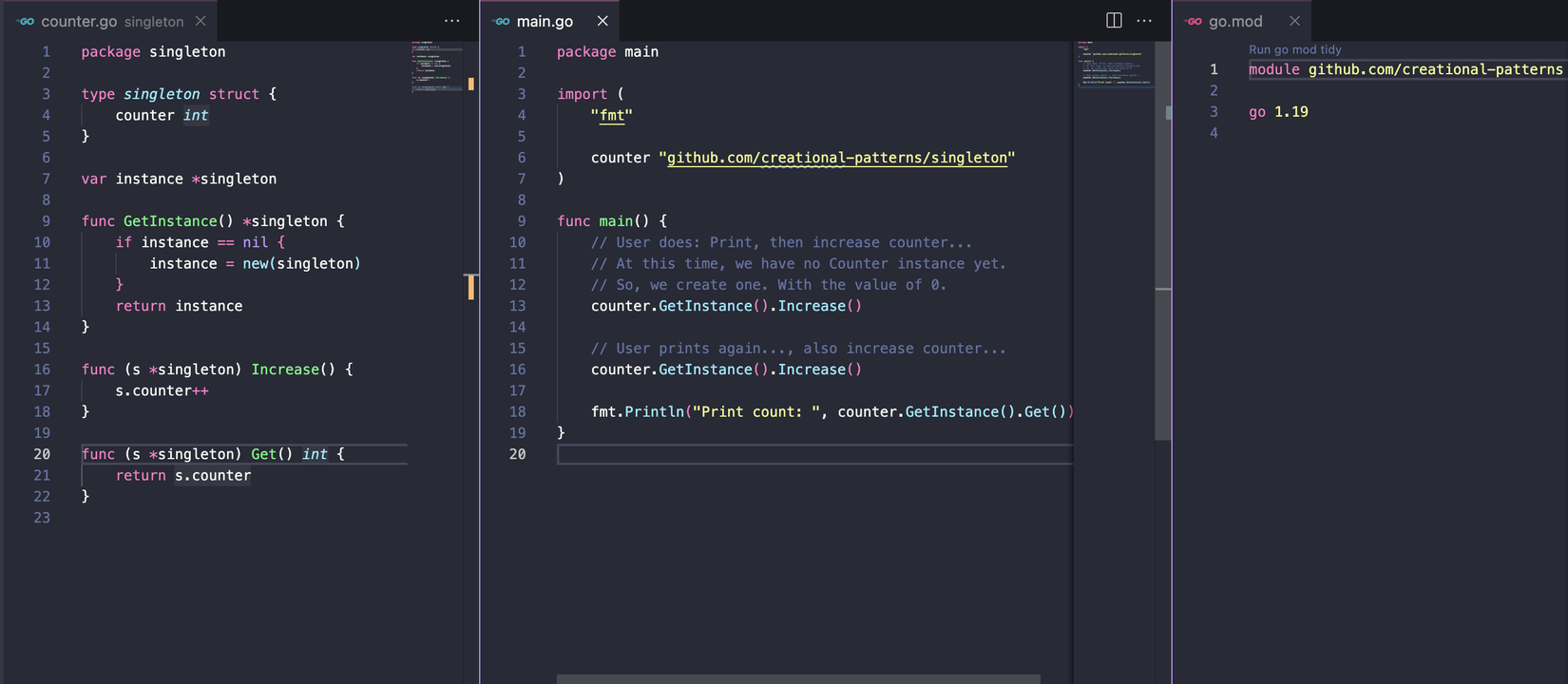Click the "fmt" import link
This screenshot has width=1568, height=684.
(x=612, y=115)
